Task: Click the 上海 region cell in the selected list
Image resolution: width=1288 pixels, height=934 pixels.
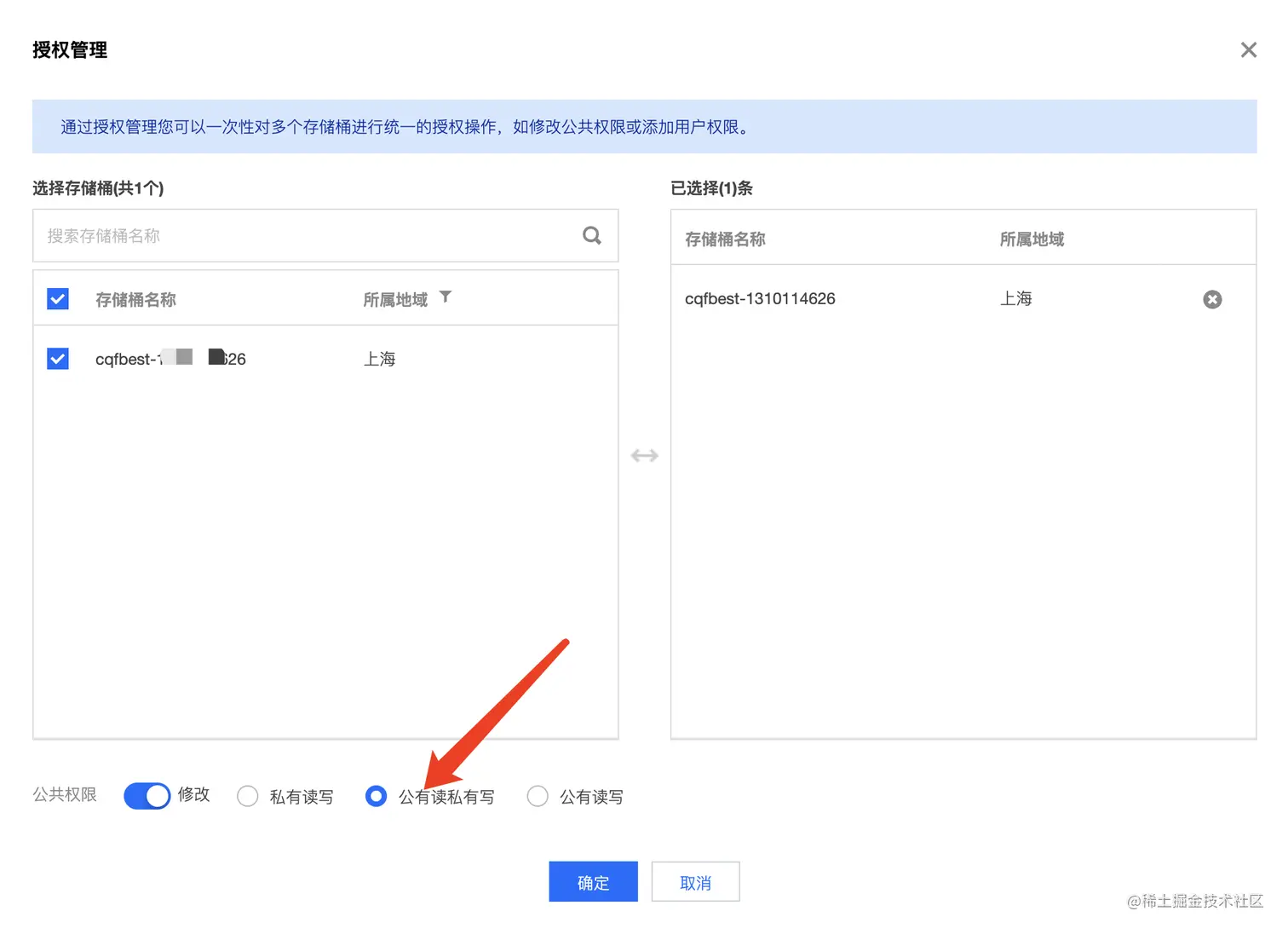Action: point(1015,298)
